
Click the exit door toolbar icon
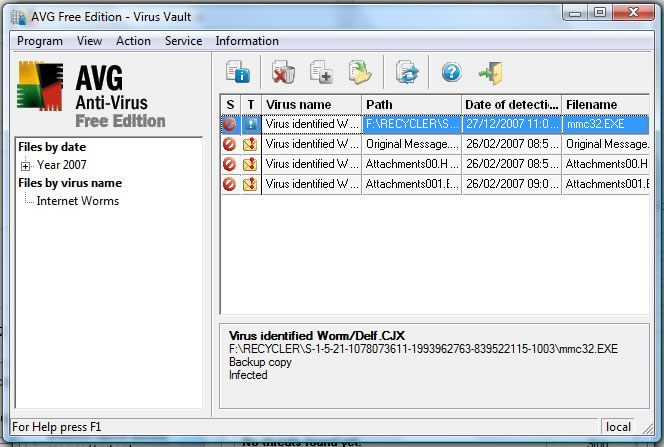(491, 73)
